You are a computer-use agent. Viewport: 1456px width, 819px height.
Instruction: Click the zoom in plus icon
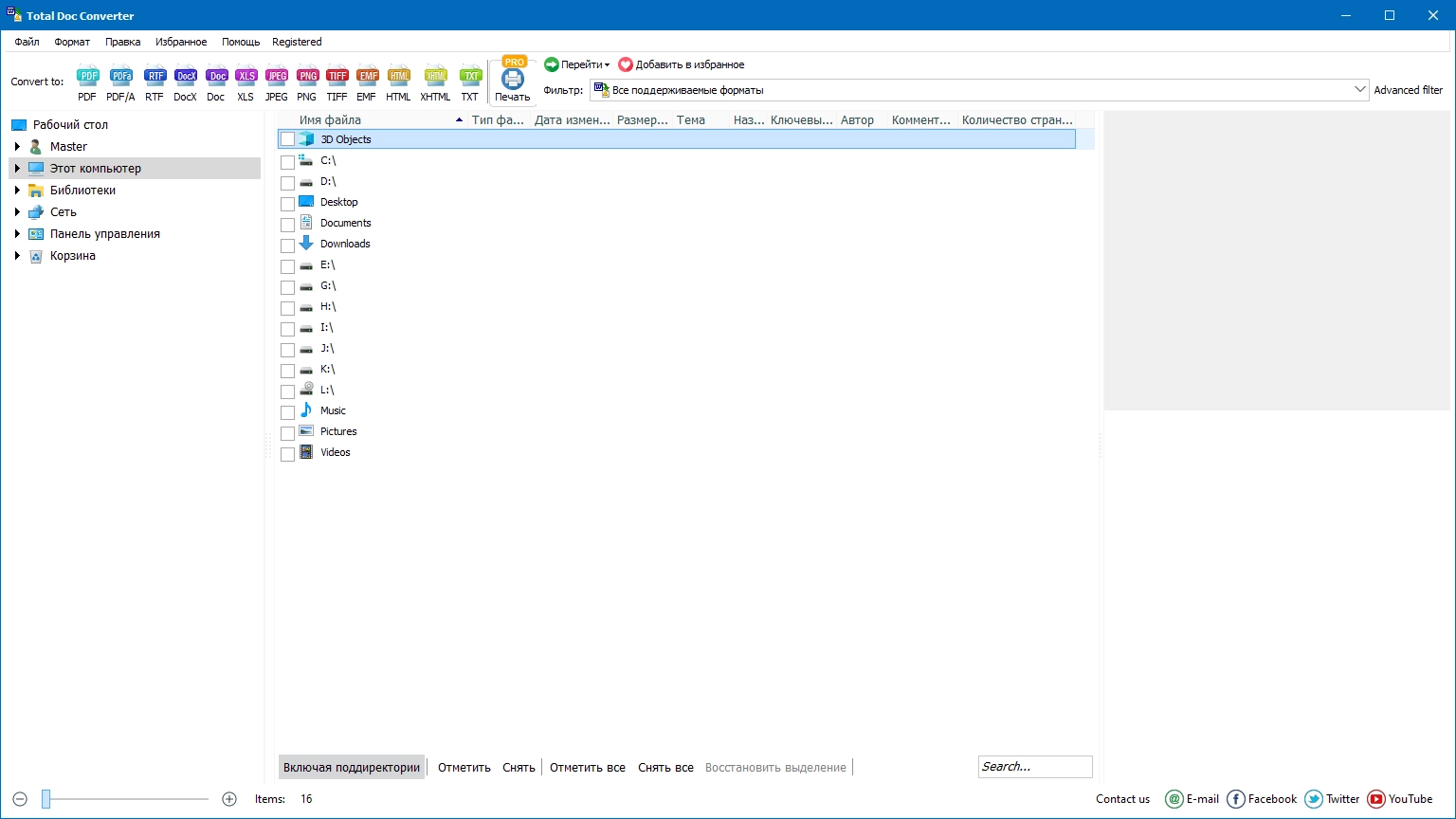click(x=229, y=799)
